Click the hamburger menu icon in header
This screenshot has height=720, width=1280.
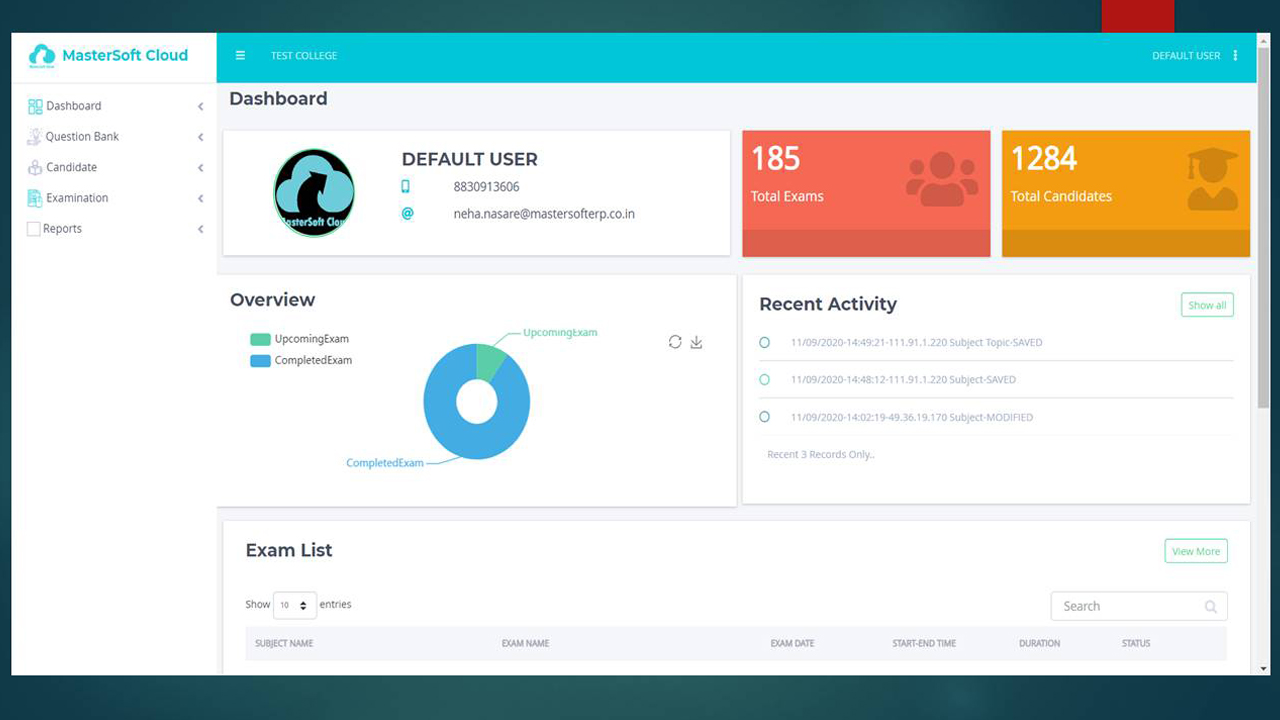pos(240,56)
